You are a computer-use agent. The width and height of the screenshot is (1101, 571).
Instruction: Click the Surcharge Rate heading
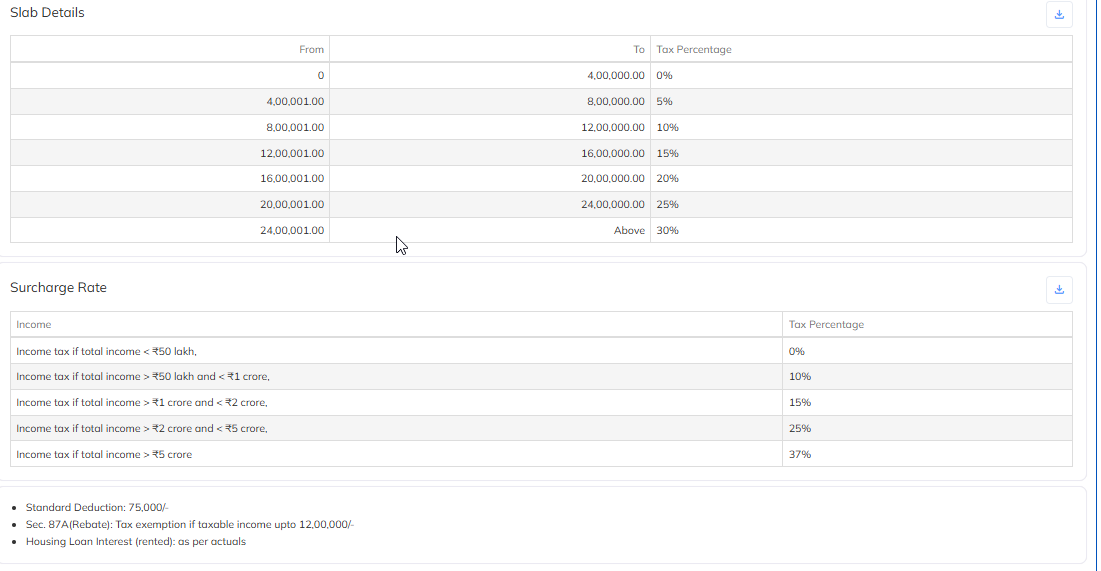(x=58, y=288)
